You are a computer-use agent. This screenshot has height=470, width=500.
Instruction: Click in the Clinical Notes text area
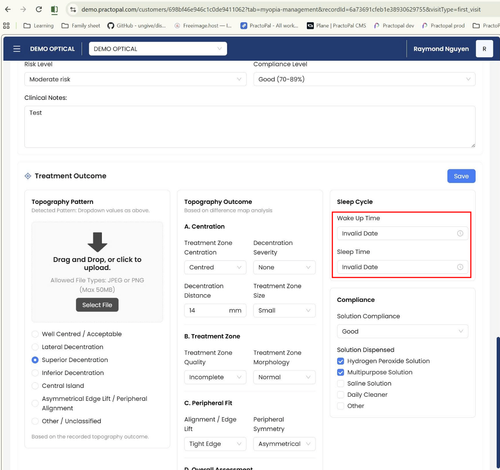point(250,127)
